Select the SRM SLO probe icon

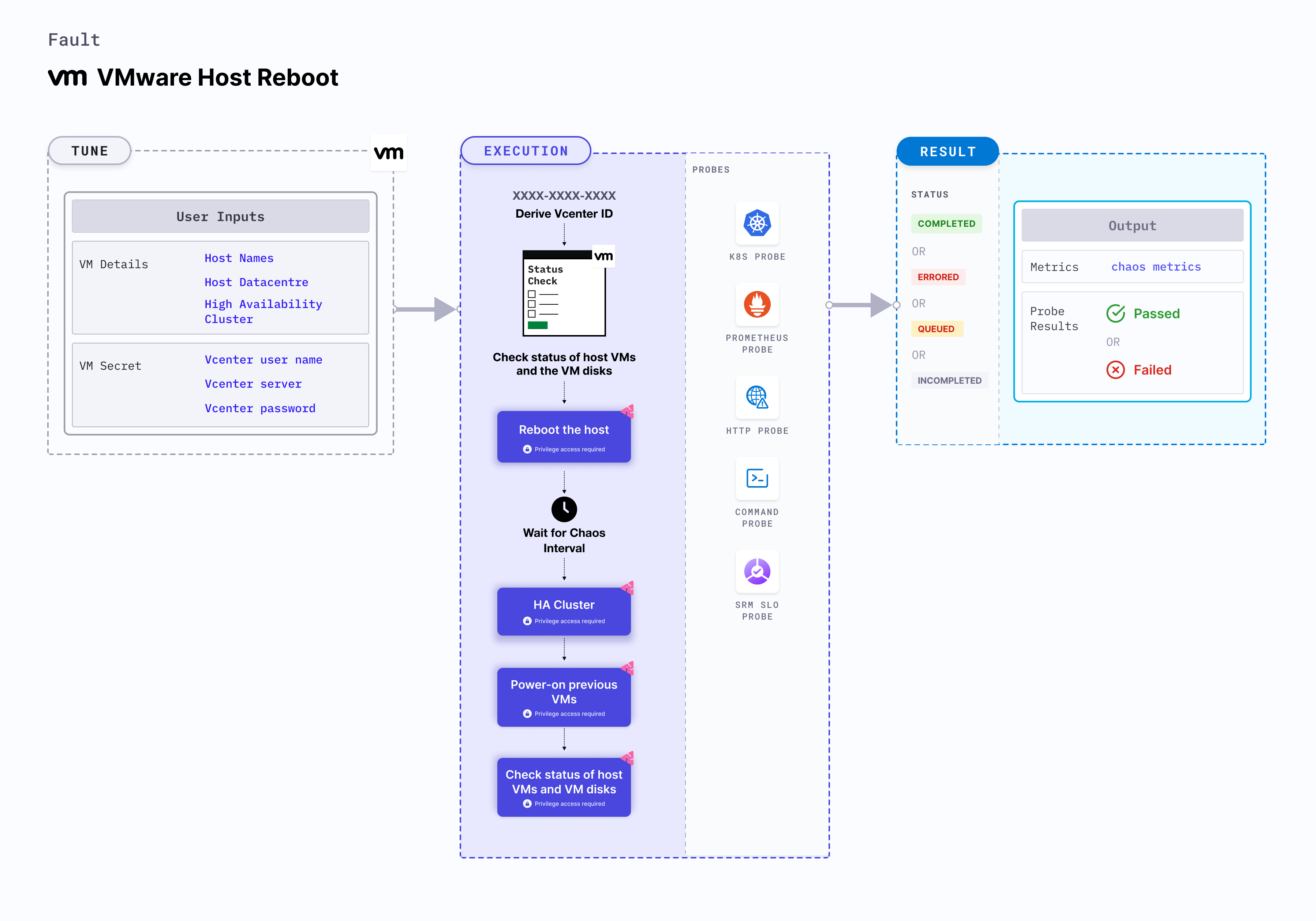[x=756, y=571]
